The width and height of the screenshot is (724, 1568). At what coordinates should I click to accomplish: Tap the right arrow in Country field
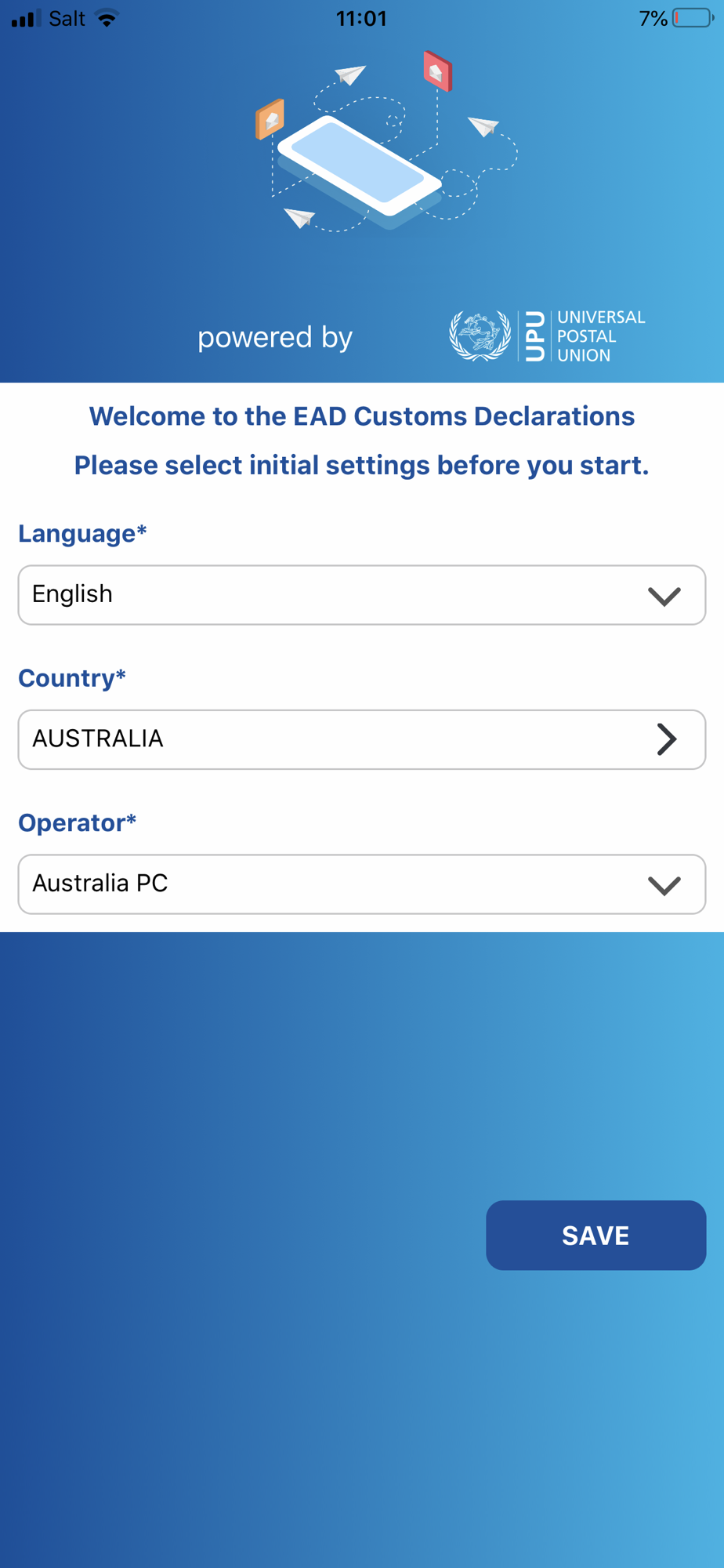tap(667, 739)
